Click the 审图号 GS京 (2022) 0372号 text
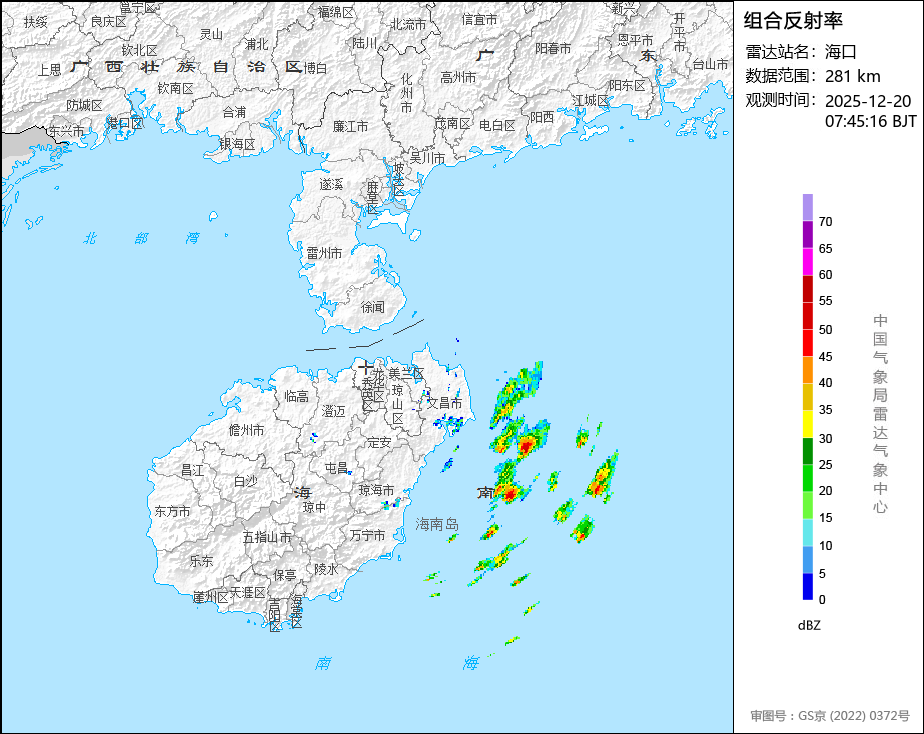Screen dimensions: 924x734 point(830,716)
